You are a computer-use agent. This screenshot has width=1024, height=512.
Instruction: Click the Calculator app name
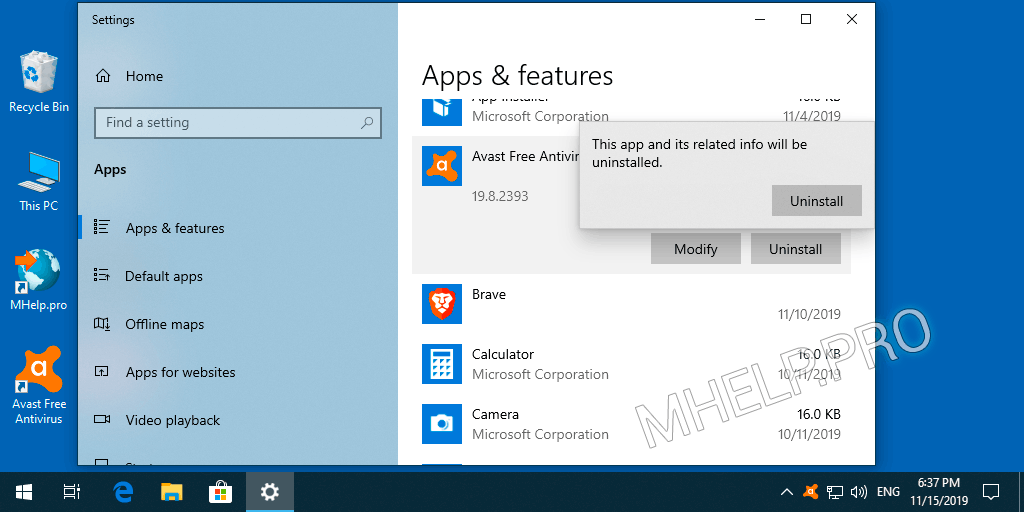[503, 355]
